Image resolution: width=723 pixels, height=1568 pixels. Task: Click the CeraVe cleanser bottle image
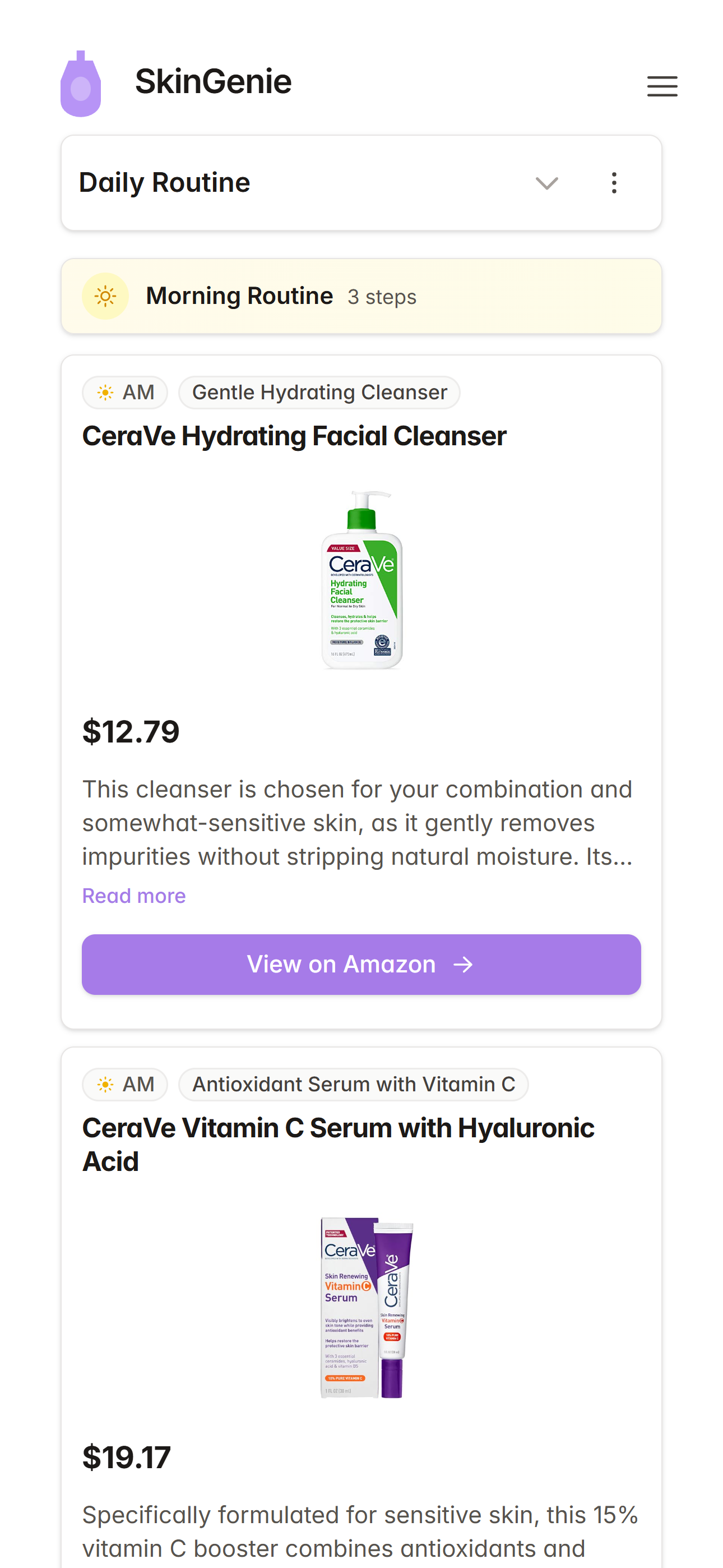click(361, 579)
